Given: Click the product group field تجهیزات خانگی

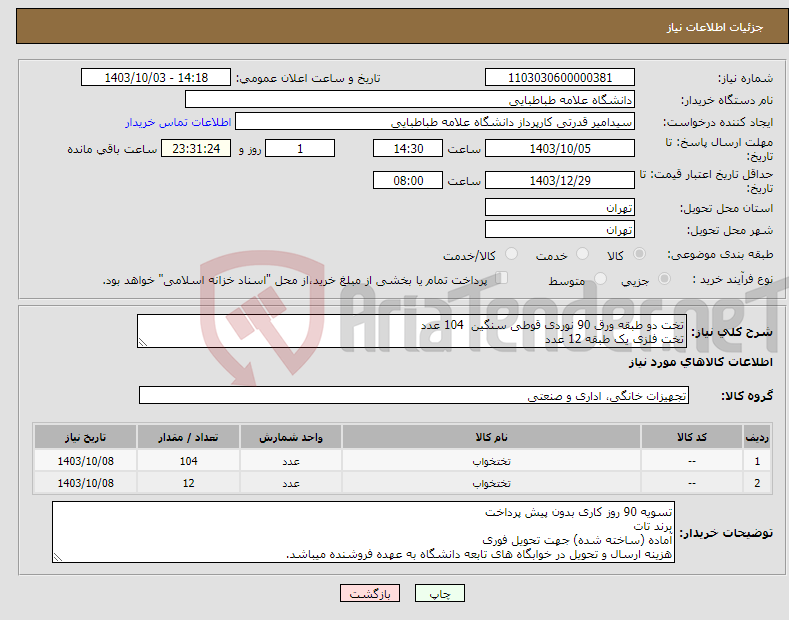Looking at the screenshot, I should coord(414,396).
